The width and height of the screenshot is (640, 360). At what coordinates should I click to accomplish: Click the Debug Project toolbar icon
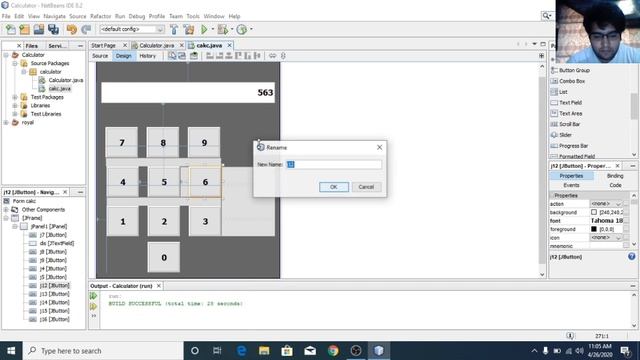tap(222, 29)
